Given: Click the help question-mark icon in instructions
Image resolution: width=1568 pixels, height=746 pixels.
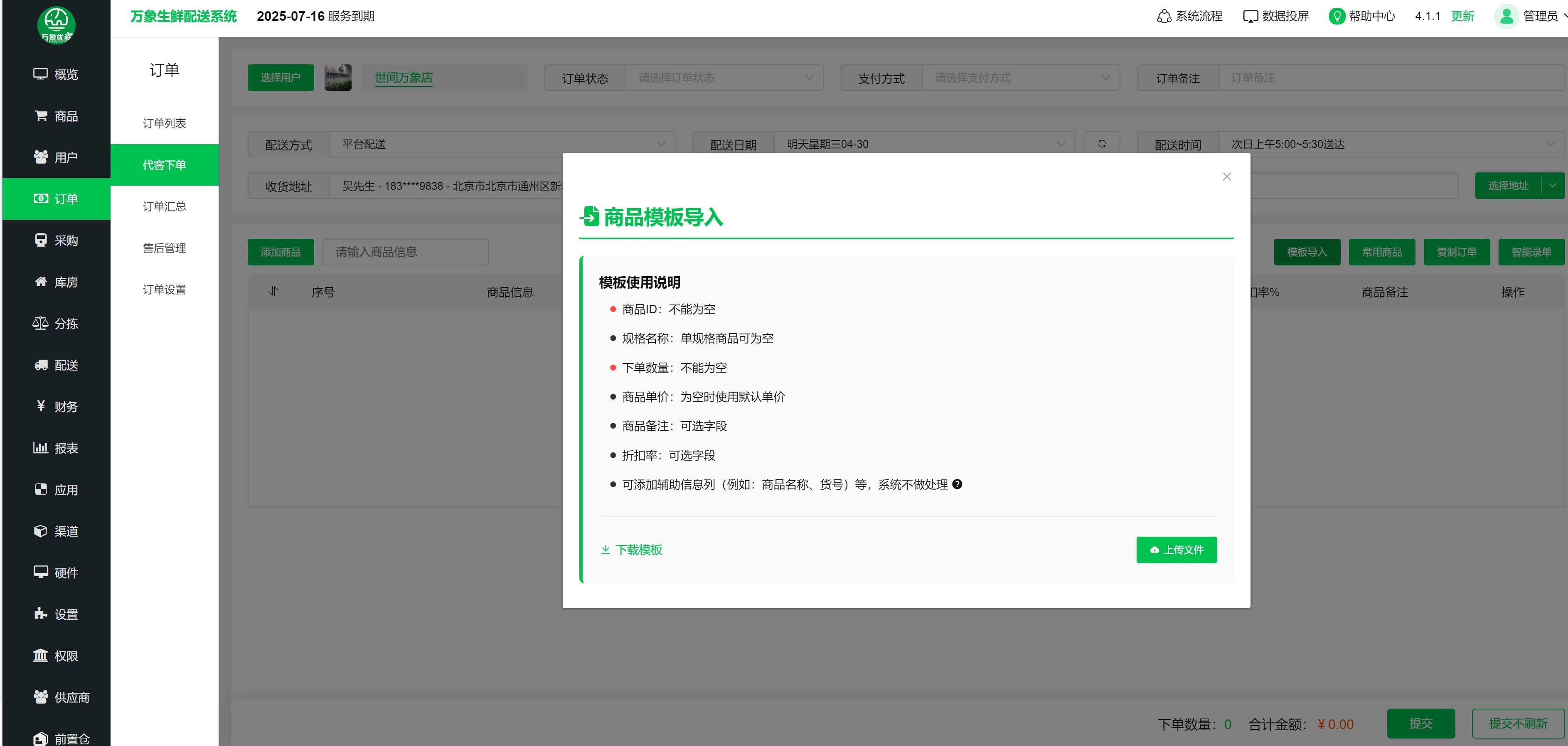Looking at the screenshot, I should tap(957, 484).
